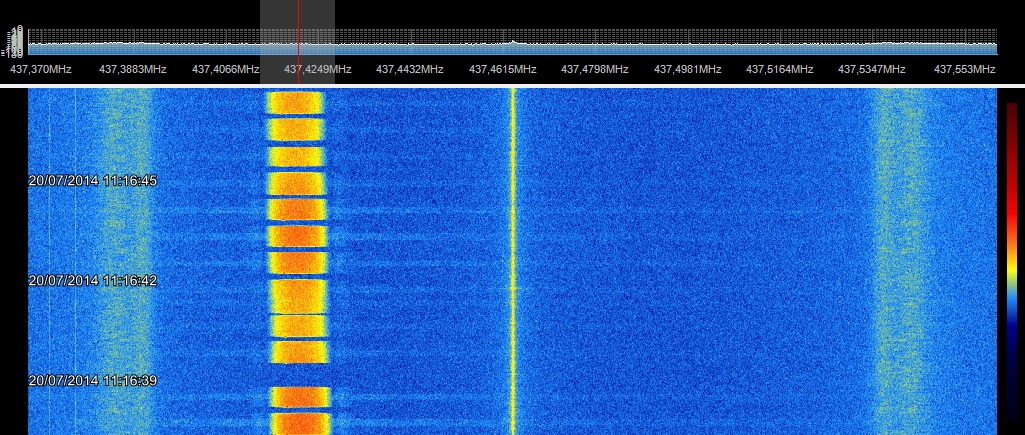Select the 437,553MHz axis label
Viewport: 1025px width, 435px height.
(965, 70)
